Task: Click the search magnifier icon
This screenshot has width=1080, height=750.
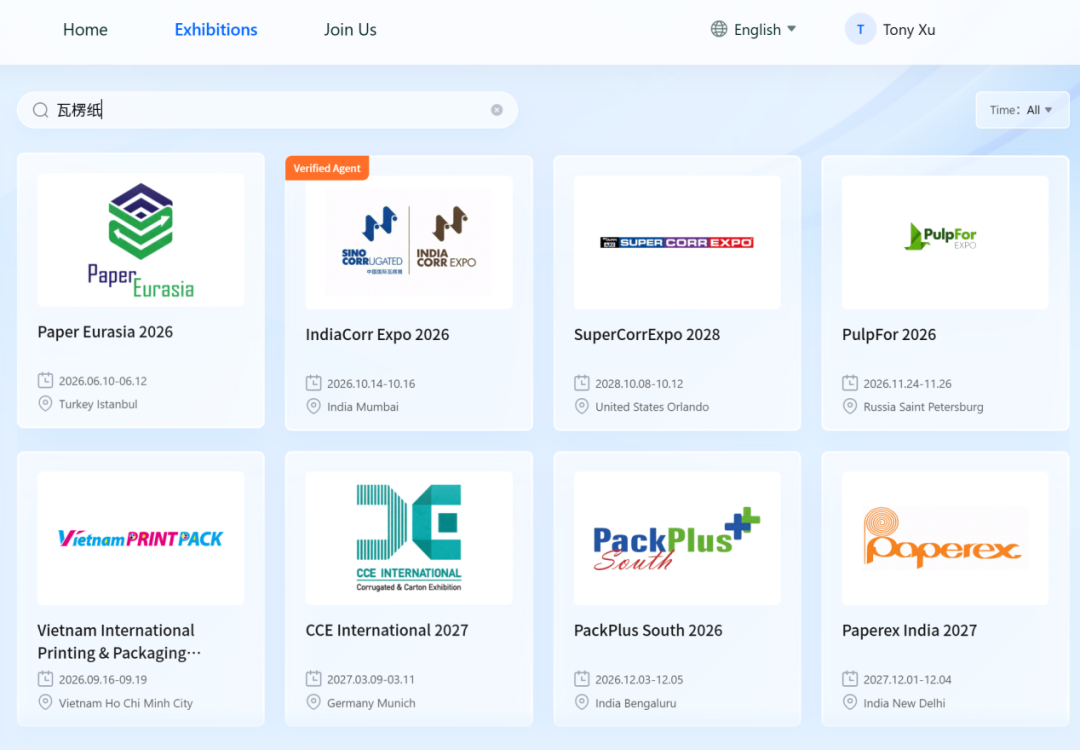Action: pos(41,110)
